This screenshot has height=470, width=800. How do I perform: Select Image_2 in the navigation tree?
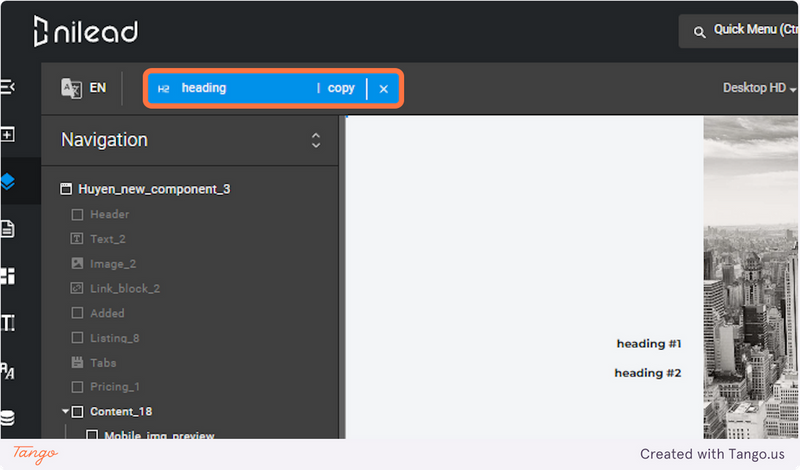(113, 264)
